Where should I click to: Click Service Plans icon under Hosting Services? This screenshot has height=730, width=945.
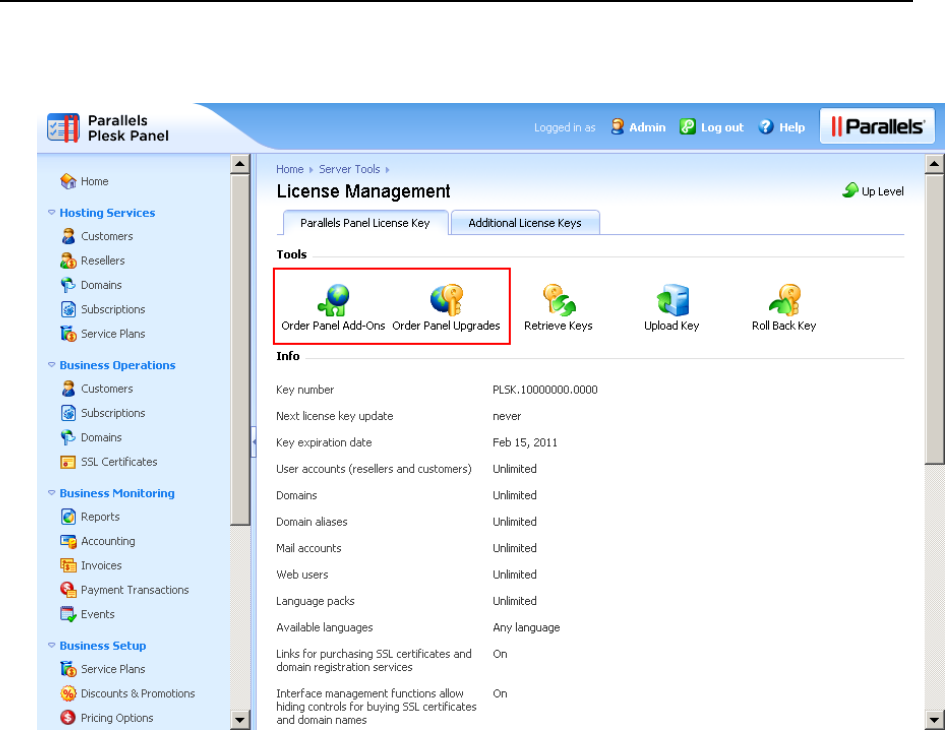[68, 333]
